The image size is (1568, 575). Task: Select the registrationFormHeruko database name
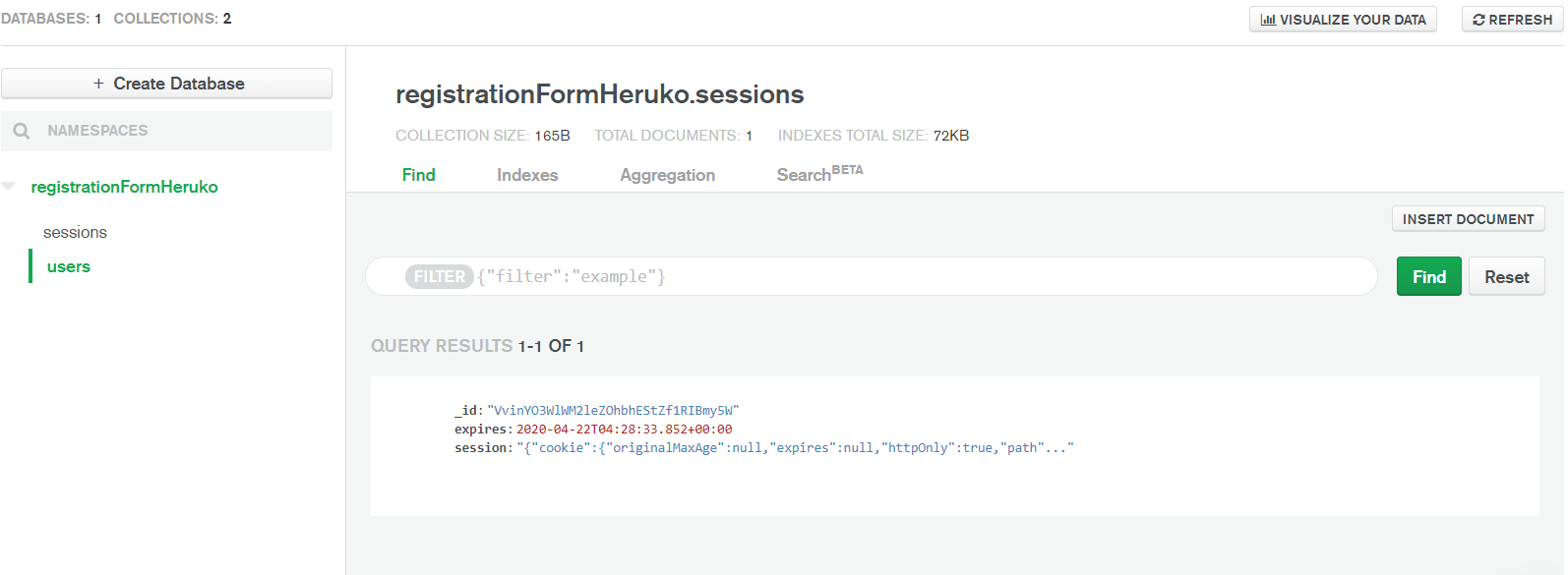[124, 187]
